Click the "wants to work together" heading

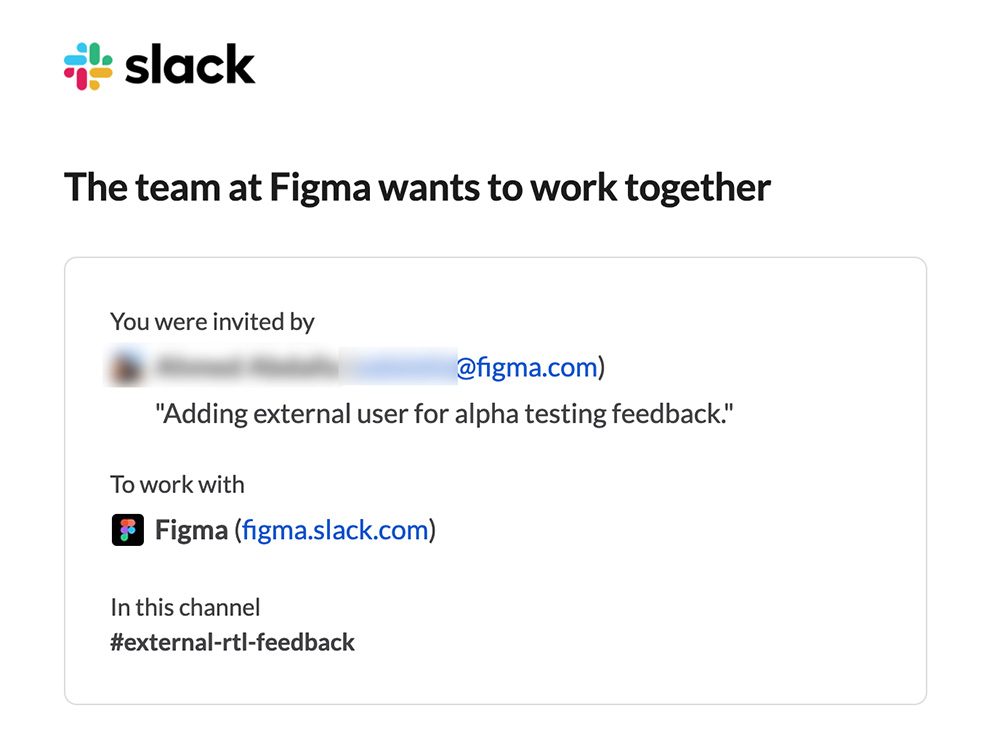coord(558,187)
